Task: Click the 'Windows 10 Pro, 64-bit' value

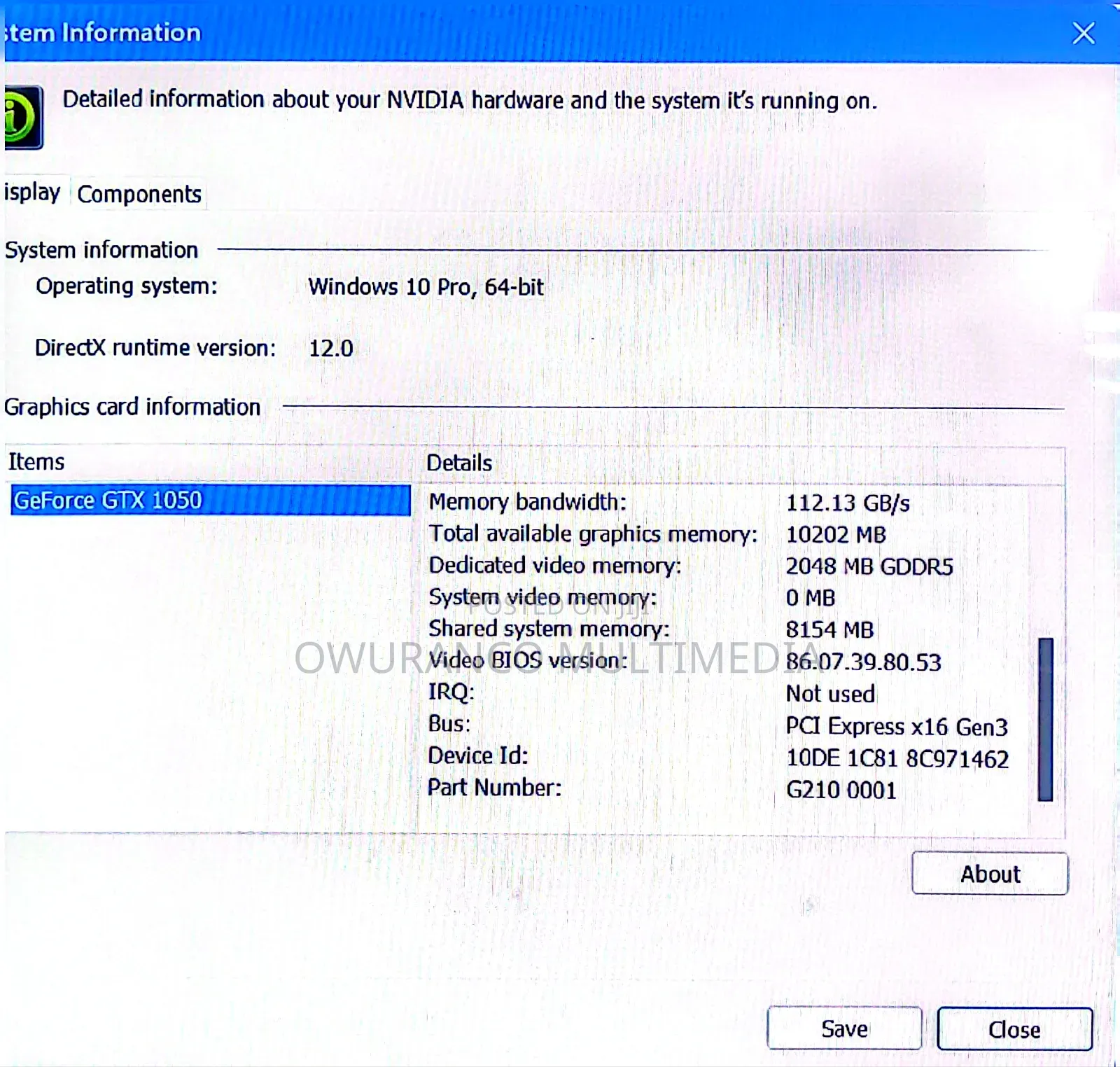Action: [426, 287]
